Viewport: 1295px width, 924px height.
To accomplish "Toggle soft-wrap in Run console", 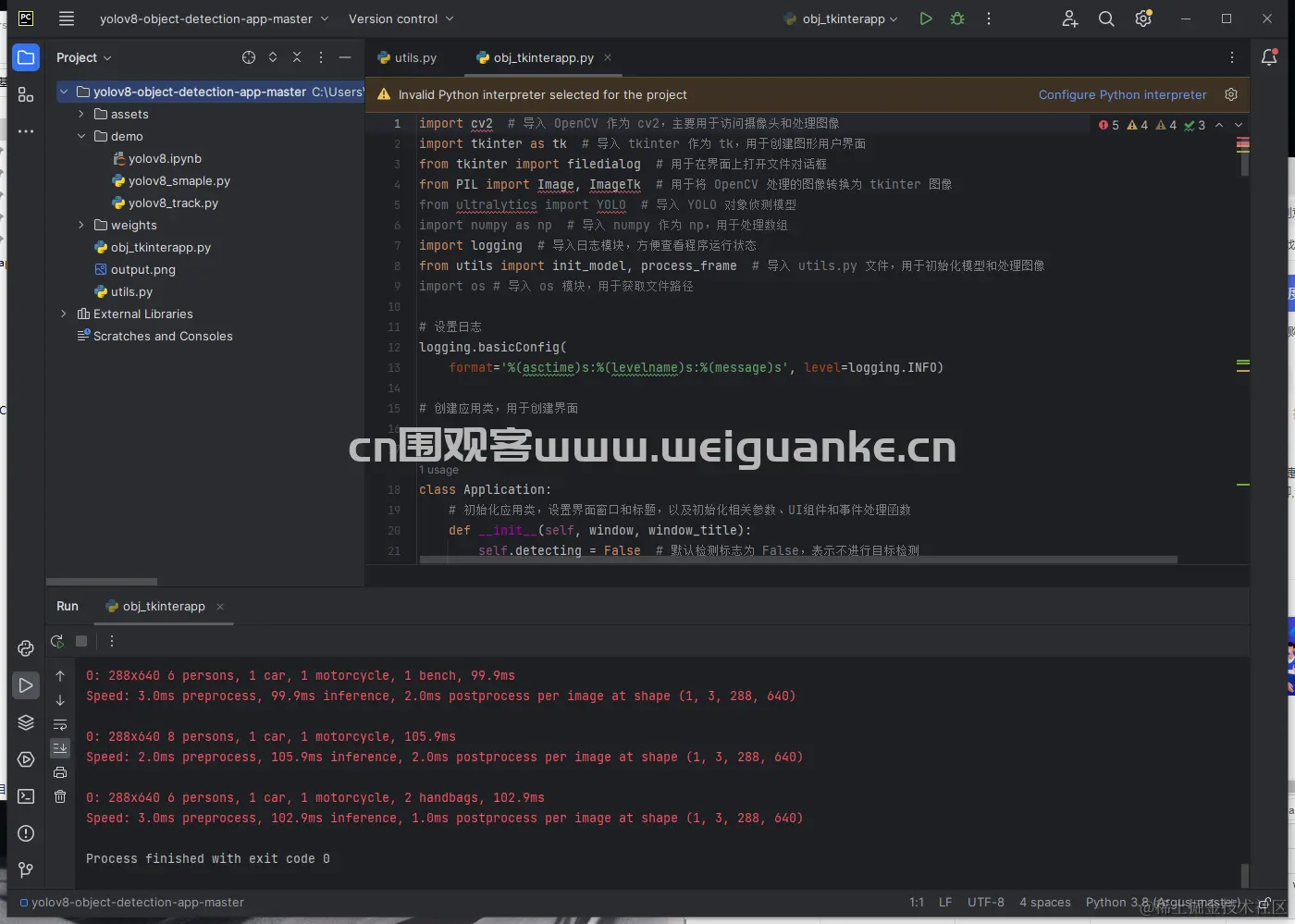I will (60, 724).
